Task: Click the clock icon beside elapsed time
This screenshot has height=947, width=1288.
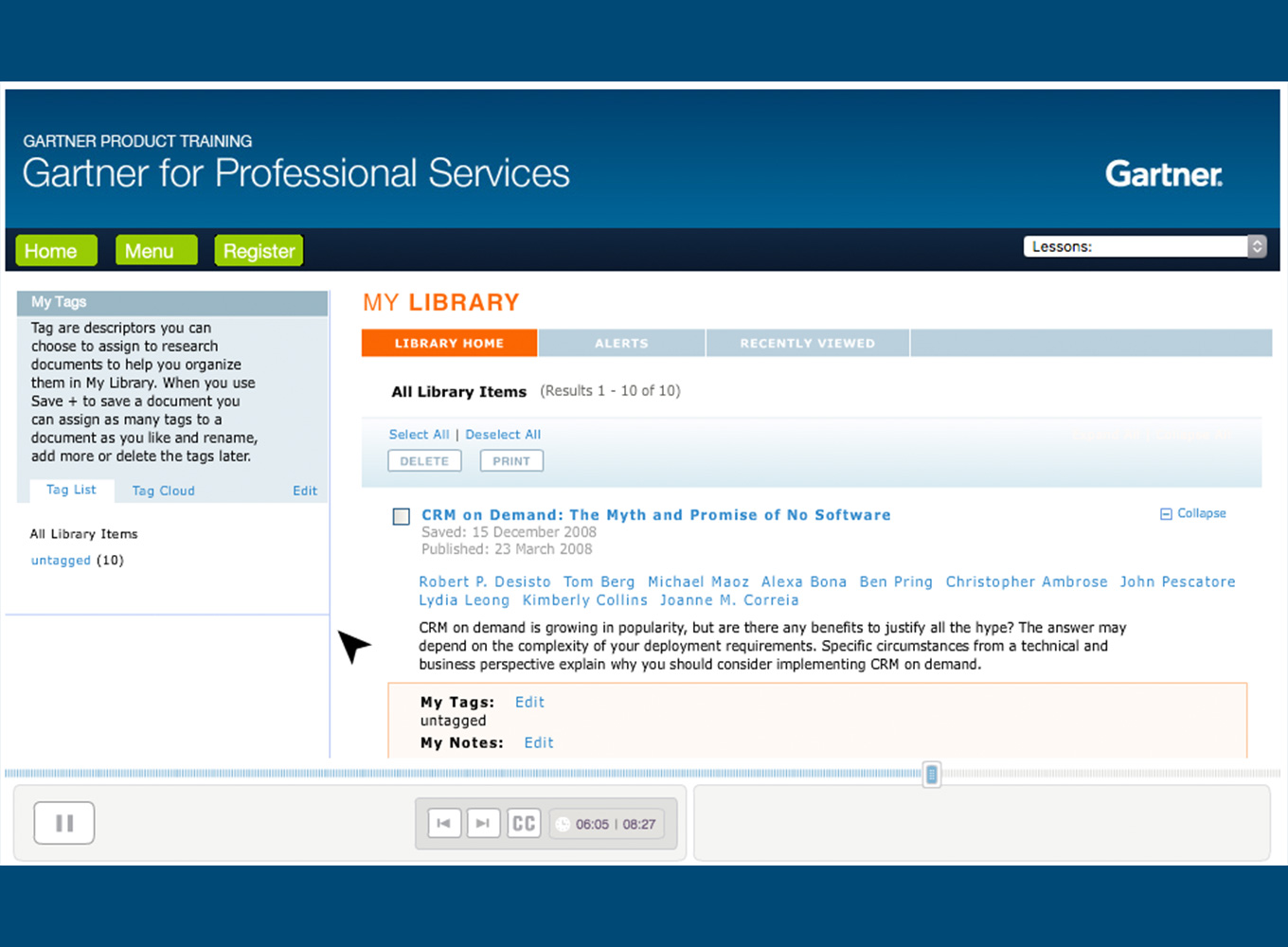Action: 563,824
